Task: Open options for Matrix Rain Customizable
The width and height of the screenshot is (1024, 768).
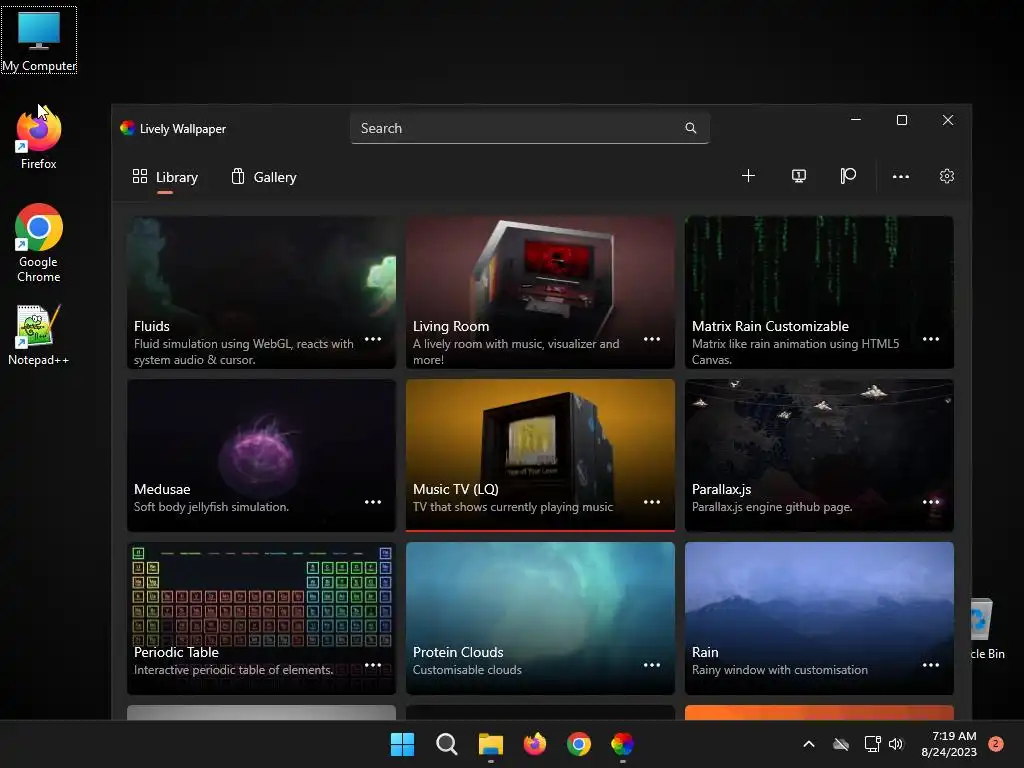Action: click(x=931, y=339)
